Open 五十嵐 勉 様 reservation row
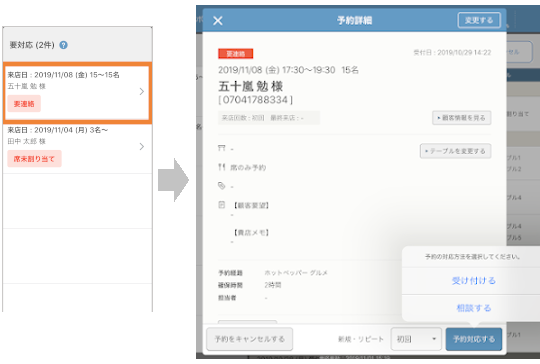Image resolution: width=540 pixels, height=364 pixels. click(77, 92)
